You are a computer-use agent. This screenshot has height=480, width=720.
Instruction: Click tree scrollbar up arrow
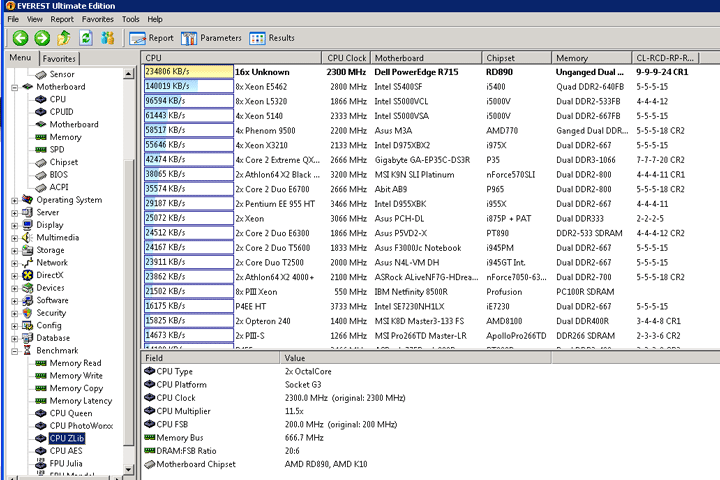[129, 73]
